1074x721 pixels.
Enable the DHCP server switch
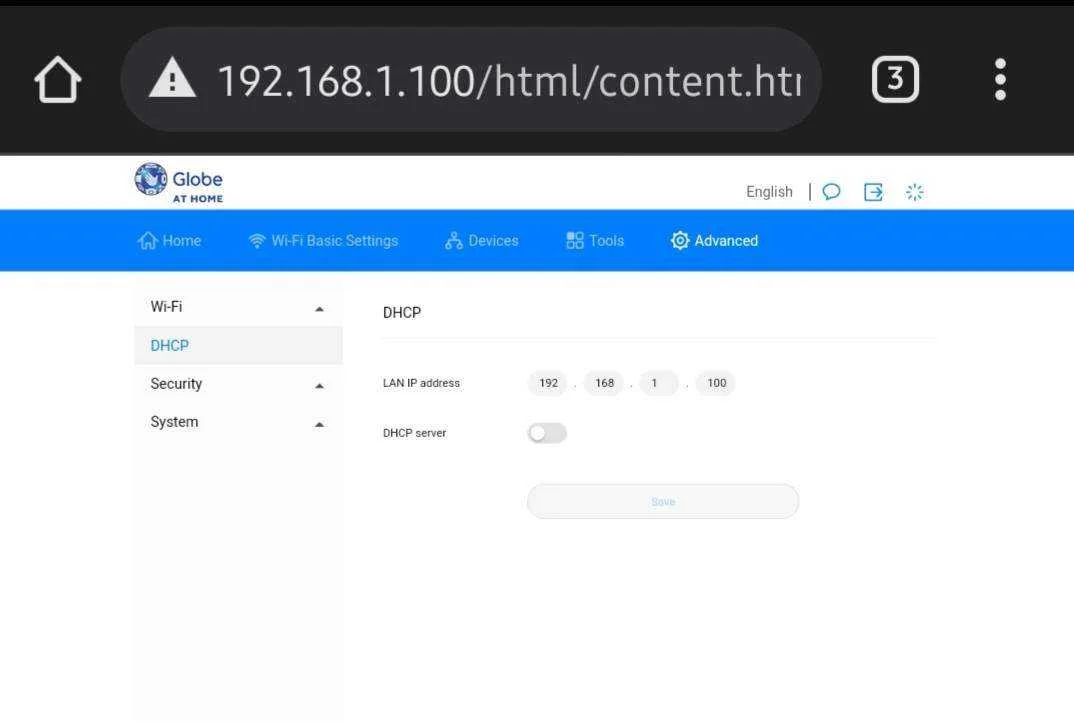coord(547,433)
